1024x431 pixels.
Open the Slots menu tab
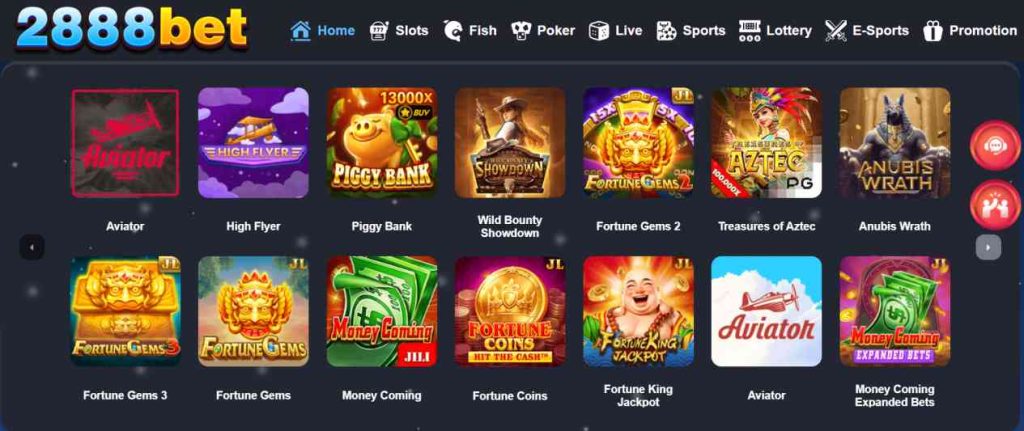(x=398, y=31)
